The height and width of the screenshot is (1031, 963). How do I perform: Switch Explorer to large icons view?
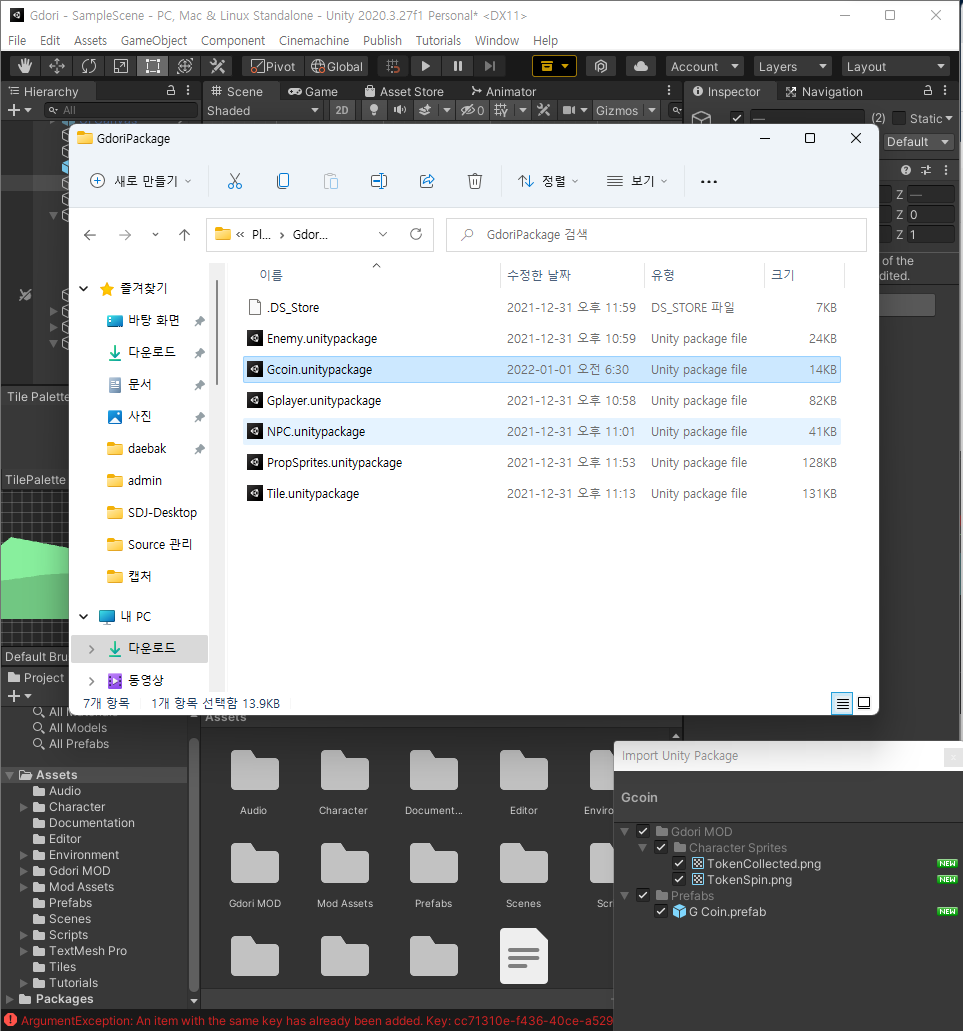pos(864,703)
